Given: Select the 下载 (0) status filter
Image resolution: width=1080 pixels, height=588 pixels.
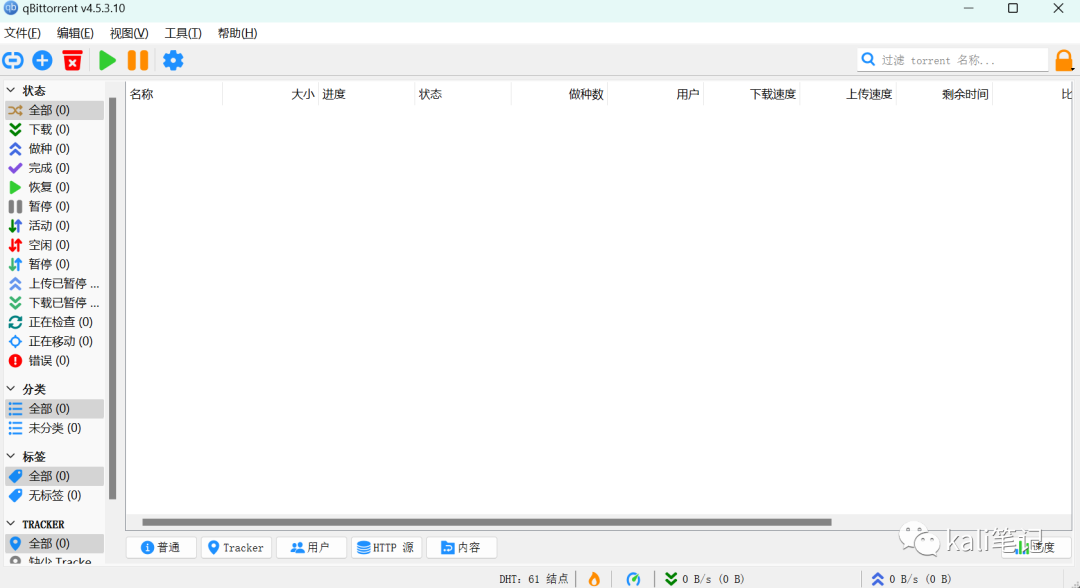Looking at the screenshot, I should [54, 129].
